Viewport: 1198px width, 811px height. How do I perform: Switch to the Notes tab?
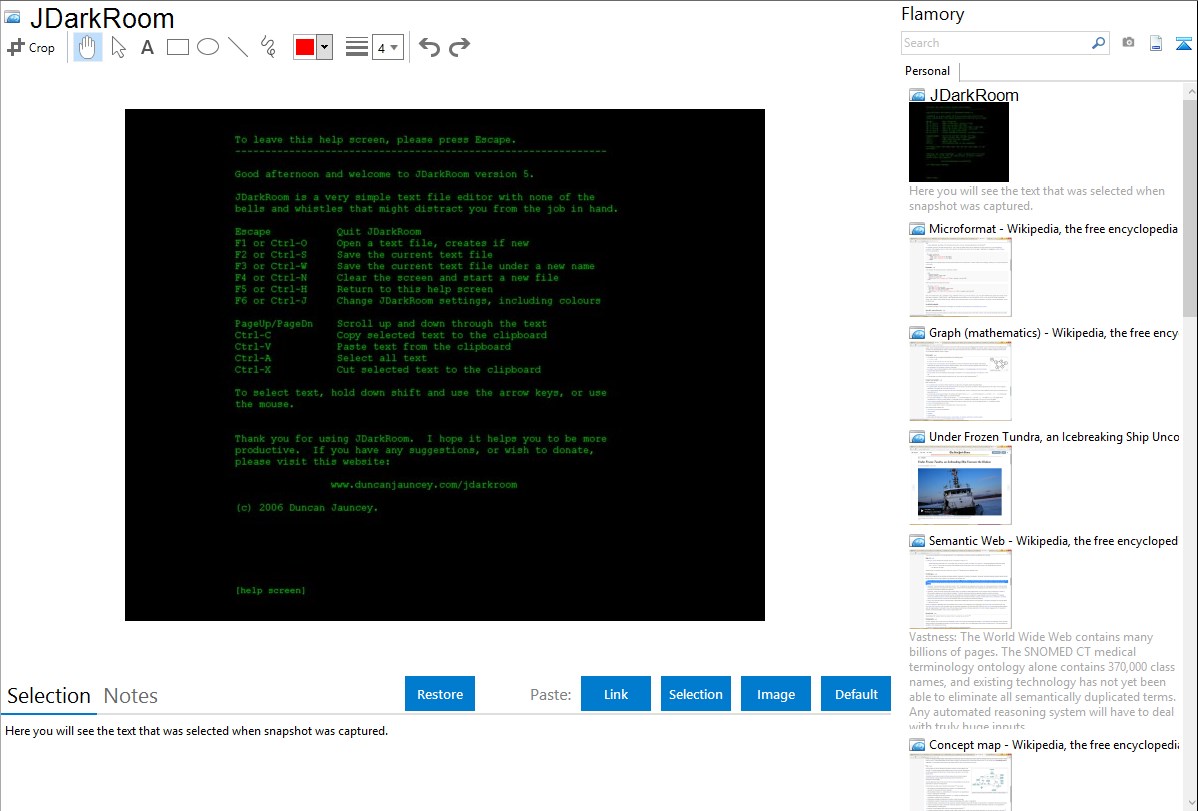(x=131, y=696)
